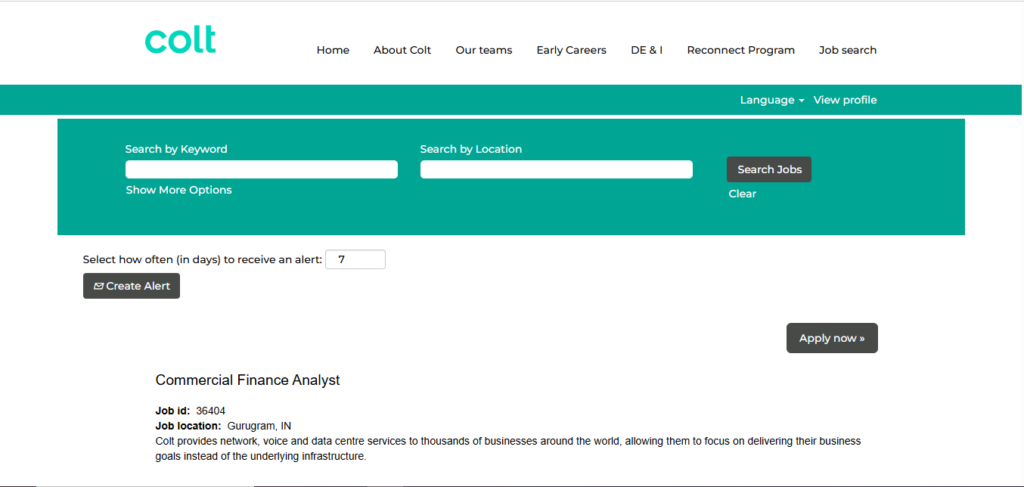This screenshot has width=1024, height=487.
Task: Click the Search Jobs button
Action: pyautogui.click(x=769, y=169)
